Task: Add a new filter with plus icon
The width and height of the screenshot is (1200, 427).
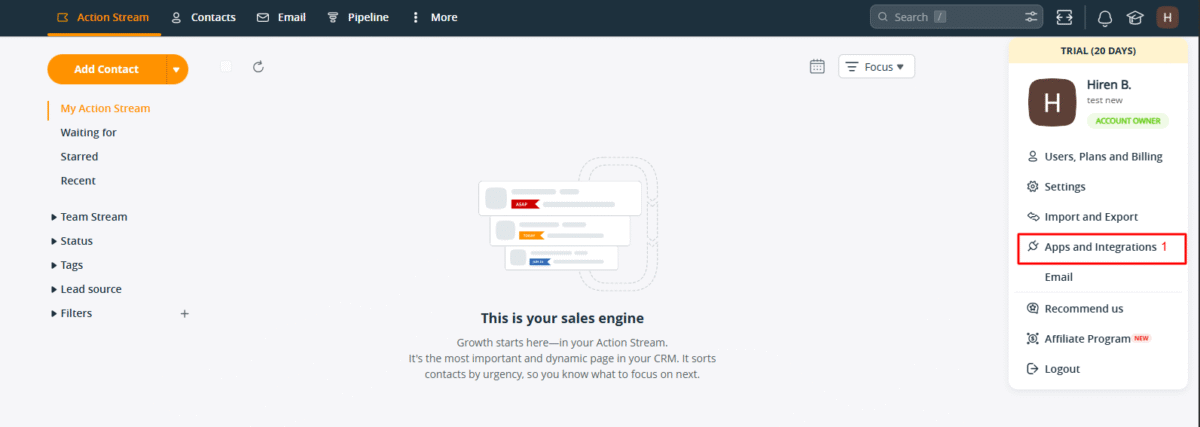Action: click(184, 314)
